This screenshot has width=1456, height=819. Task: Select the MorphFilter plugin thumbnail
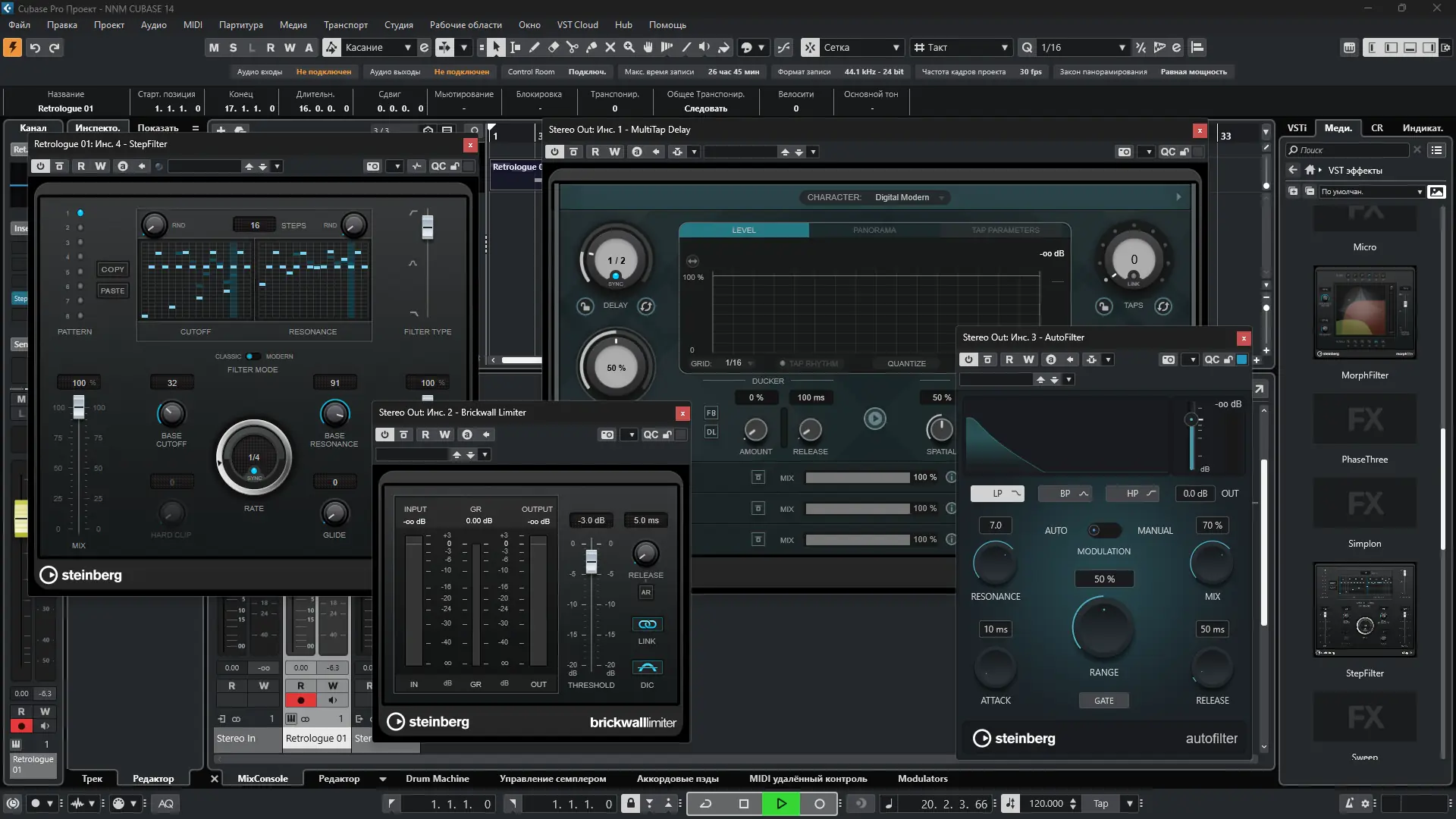(1364, 312)
